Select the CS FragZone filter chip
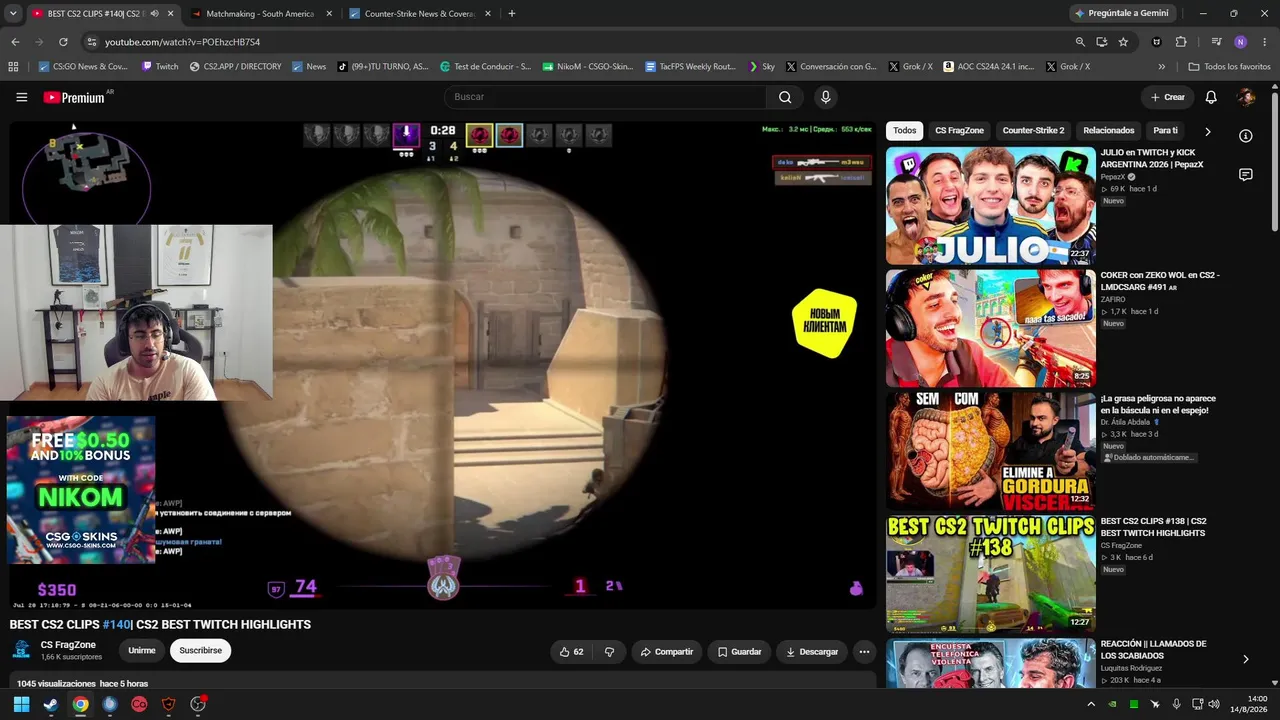The height and width of the screenshot is (720, 1280). (x=960, y=131)
